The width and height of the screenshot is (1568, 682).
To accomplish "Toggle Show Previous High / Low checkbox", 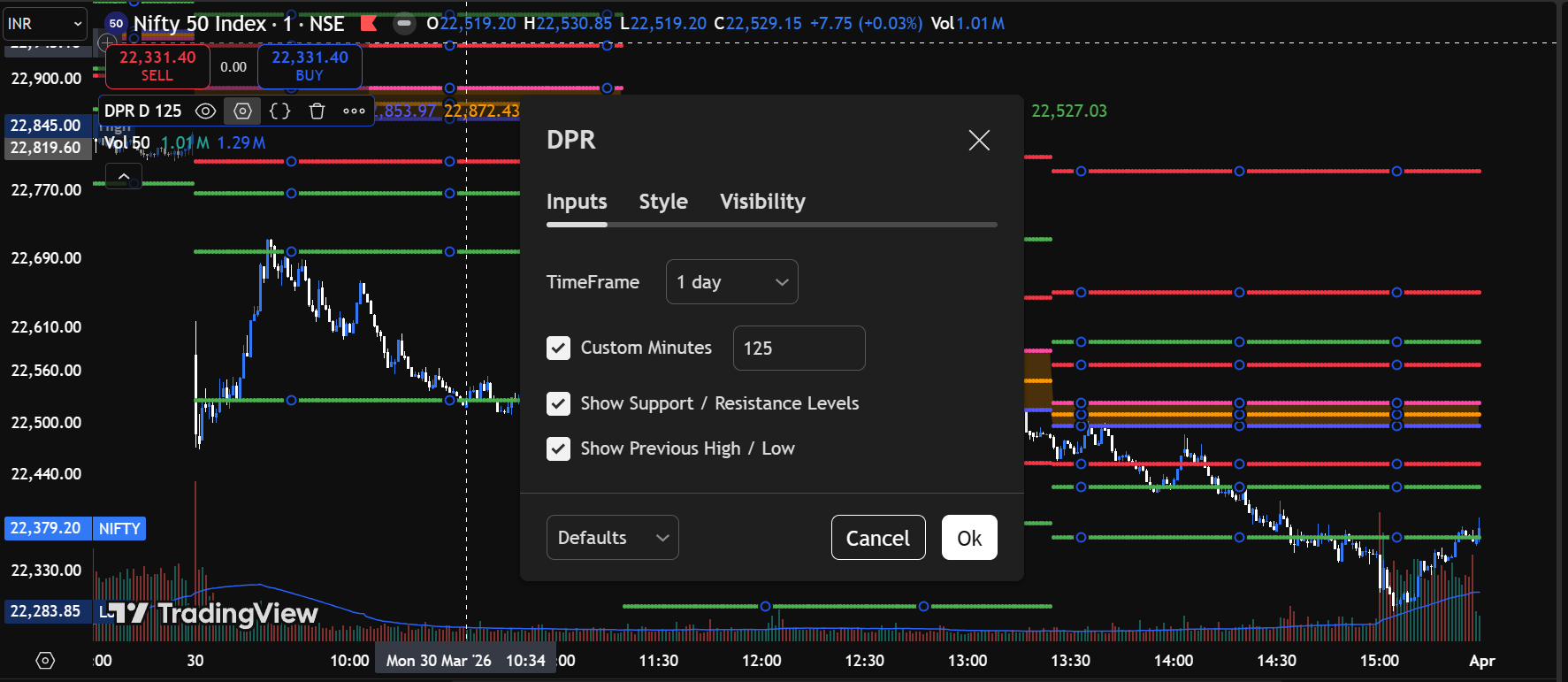I will point(558,448).
